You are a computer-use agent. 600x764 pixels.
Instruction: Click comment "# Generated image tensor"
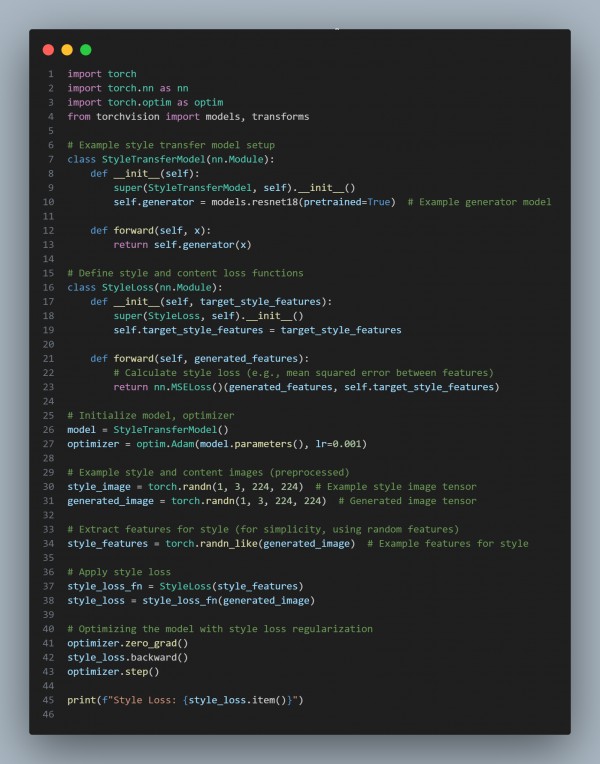pyautogui.click(x=407, y=500)
